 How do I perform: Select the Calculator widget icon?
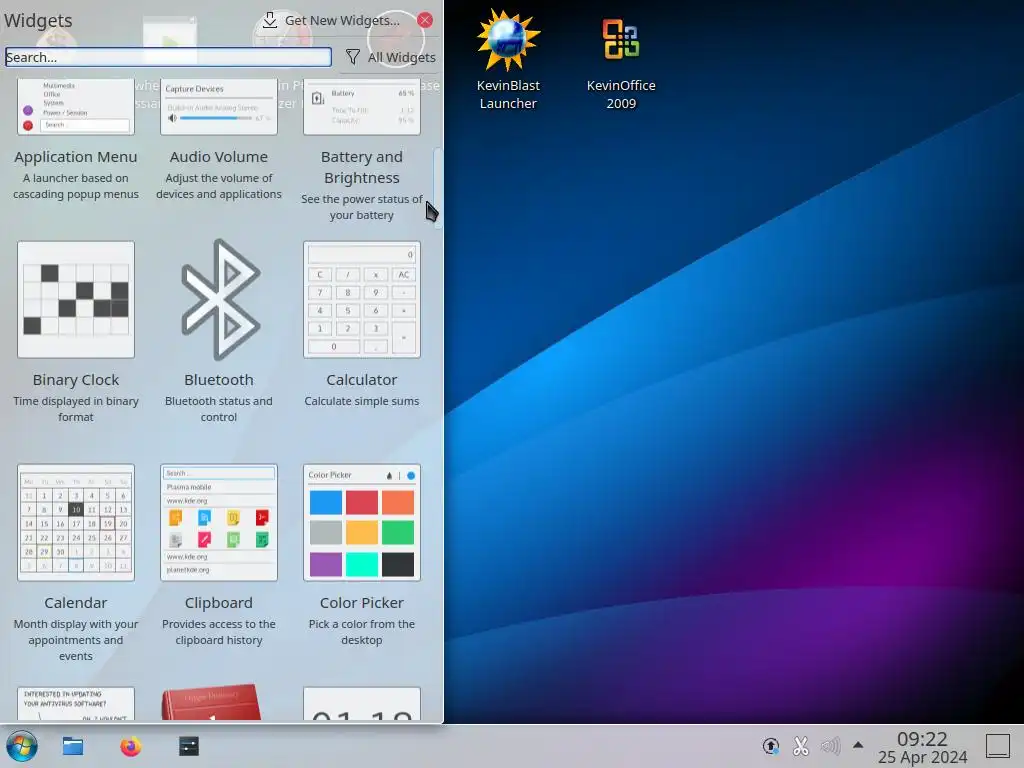362,300
